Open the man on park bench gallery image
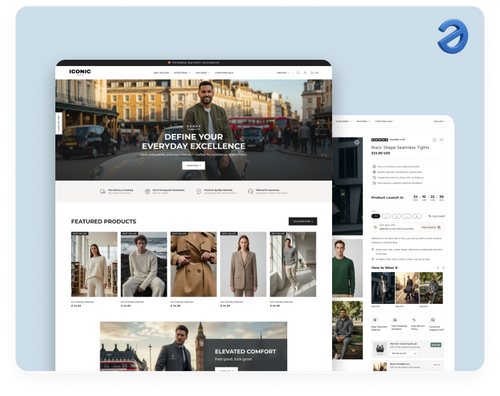 coord(347,330)
